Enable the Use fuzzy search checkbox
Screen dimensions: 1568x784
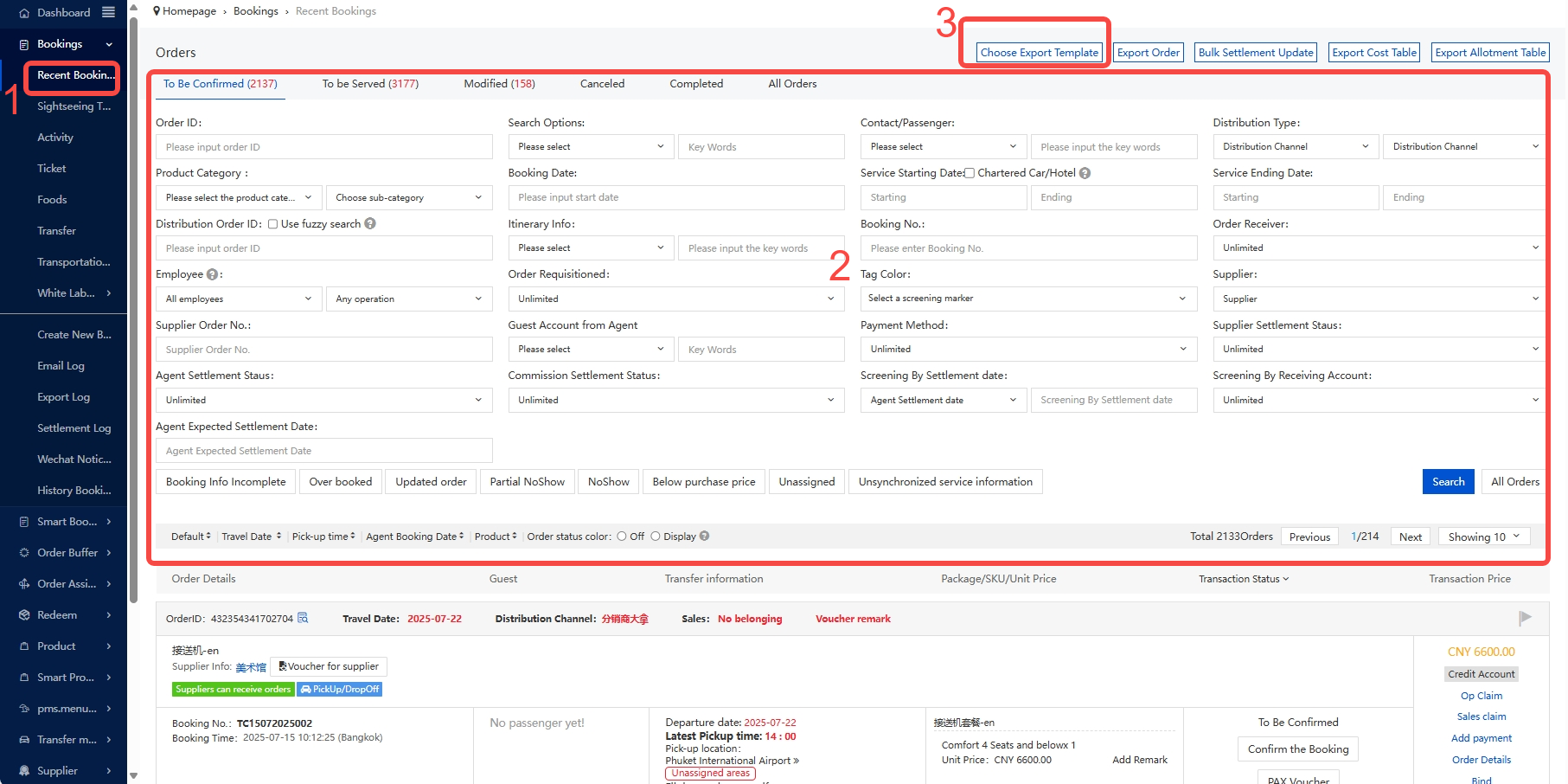pos(272,224)
